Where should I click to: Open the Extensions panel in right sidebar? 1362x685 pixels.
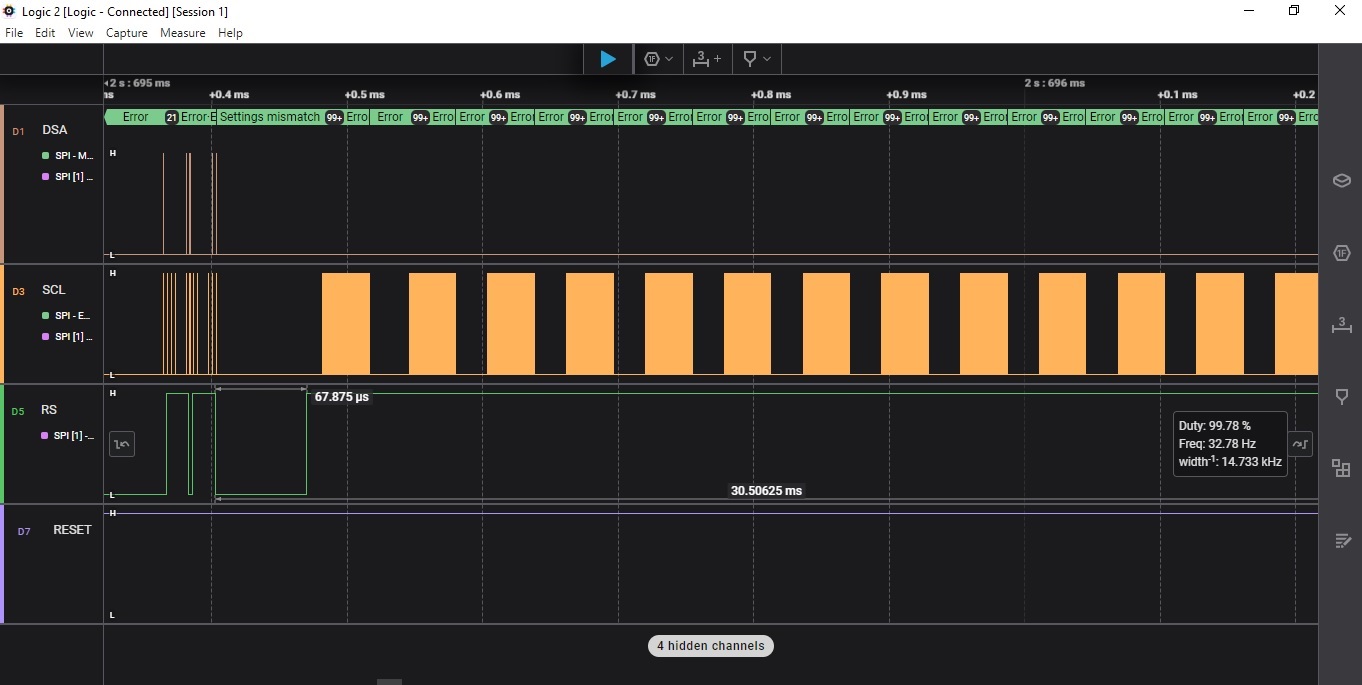click(x=1341, y=468)
